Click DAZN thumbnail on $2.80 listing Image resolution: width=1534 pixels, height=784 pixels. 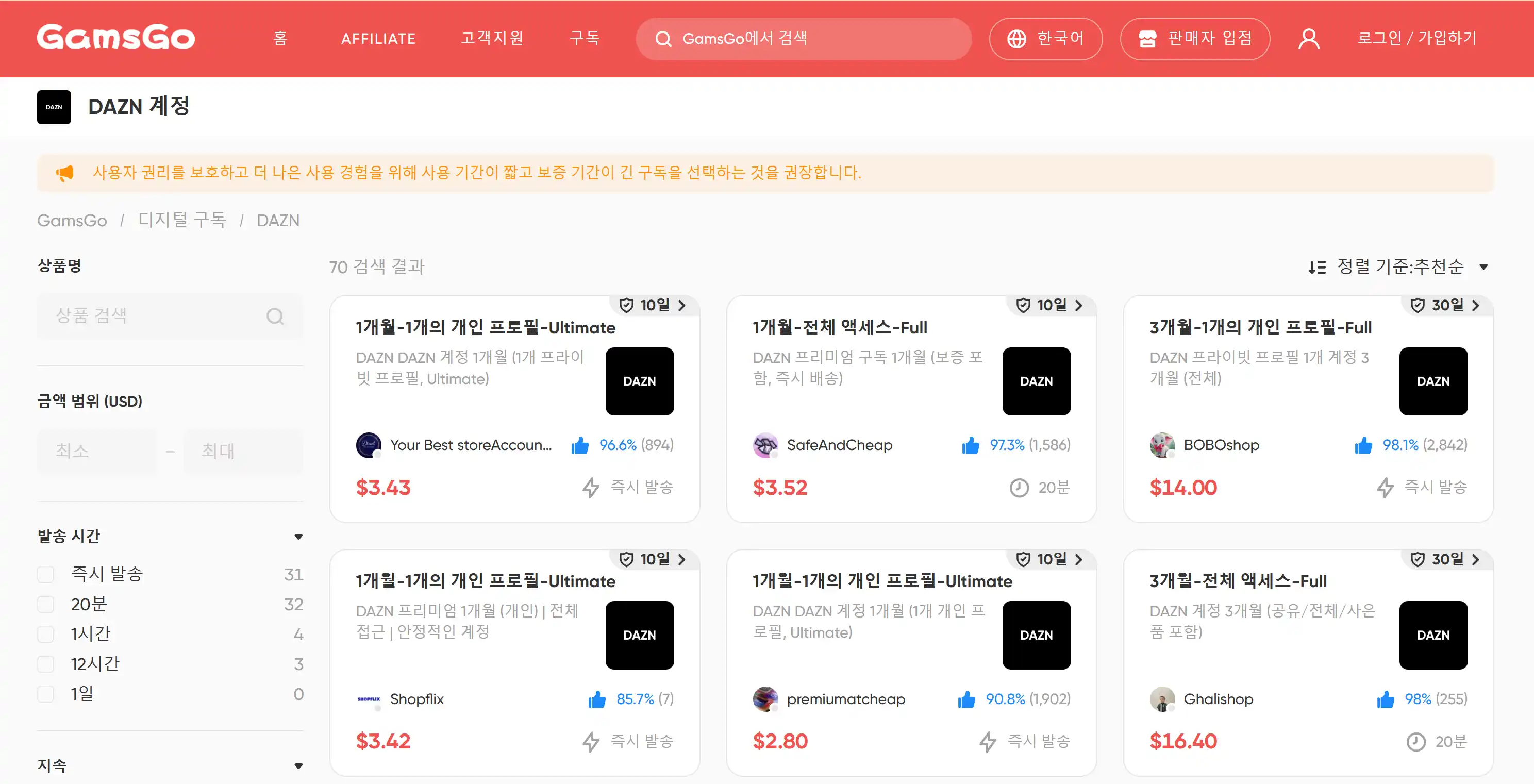click(1036, 635)
